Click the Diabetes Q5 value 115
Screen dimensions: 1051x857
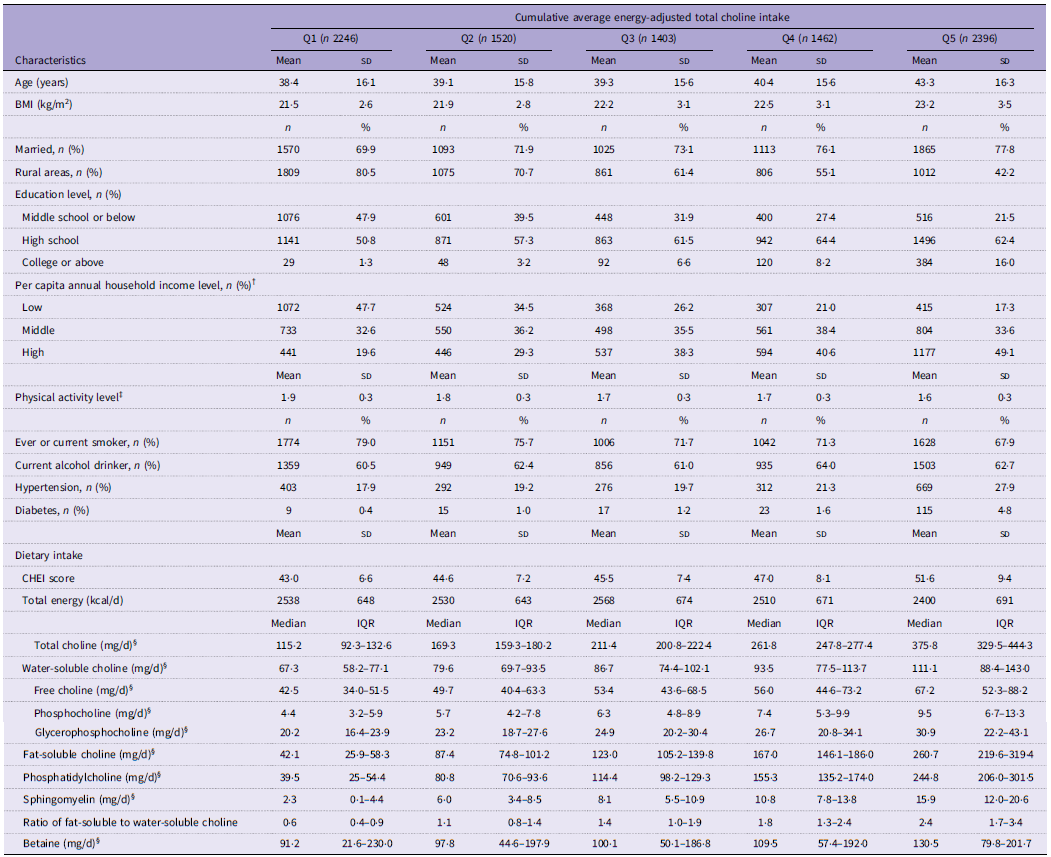[x=924, y=510]
